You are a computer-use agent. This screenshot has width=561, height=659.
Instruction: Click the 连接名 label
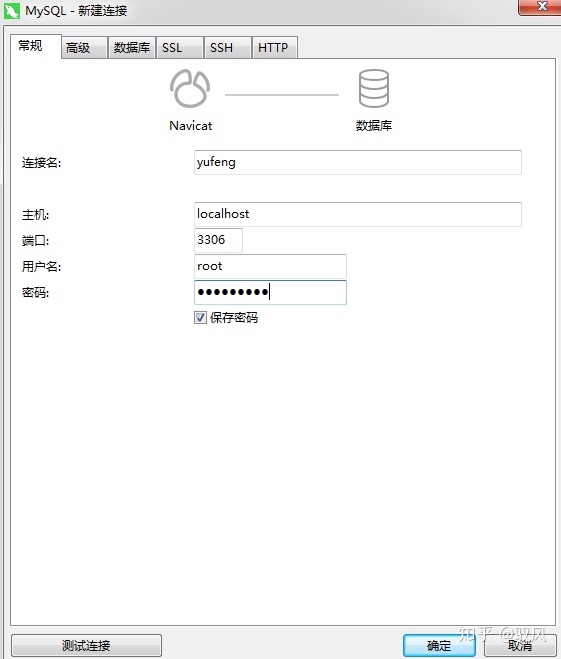tap(41, 163)
